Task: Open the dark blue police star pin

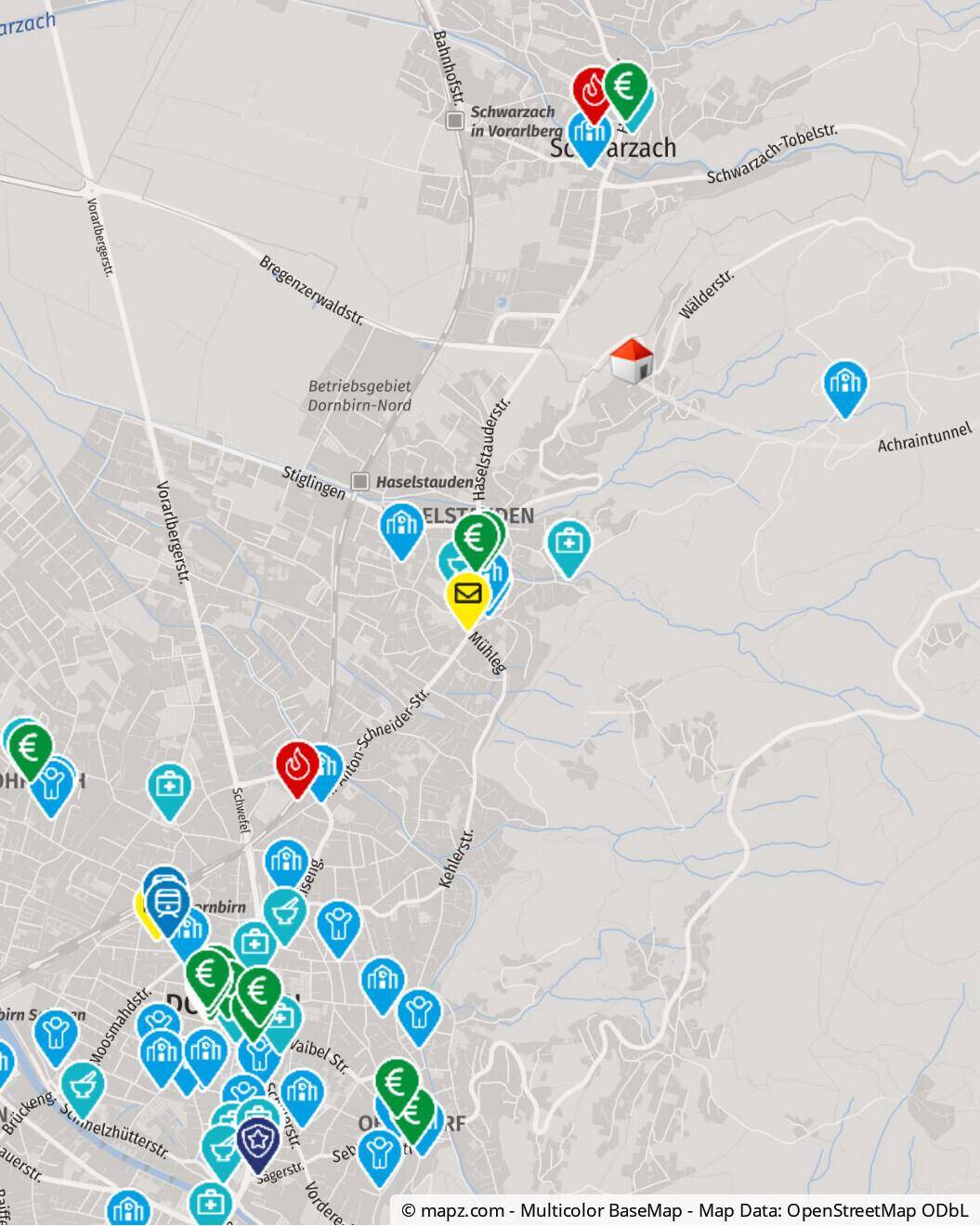Action: (257, 1145)
